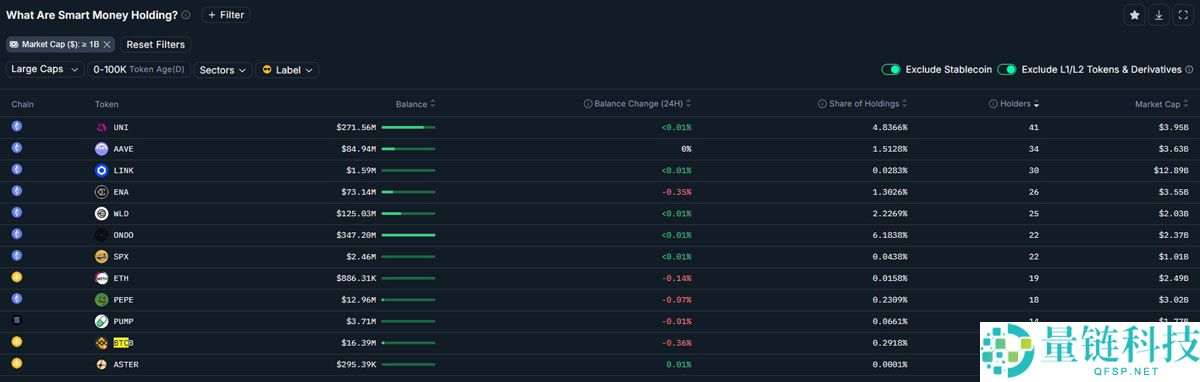
Task: Click info icon next to Balance Change
Action: 588,104
